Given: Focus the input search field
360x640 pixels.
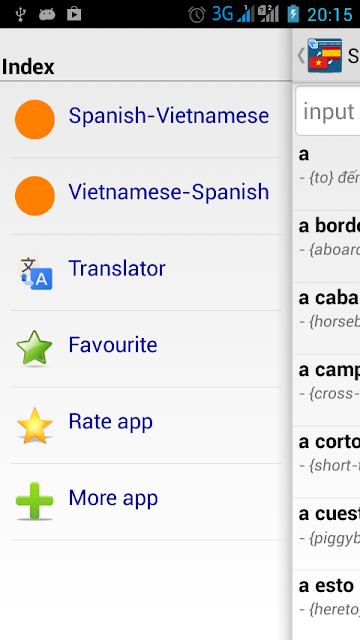Looking at the screenshot, I should [328, 111].
